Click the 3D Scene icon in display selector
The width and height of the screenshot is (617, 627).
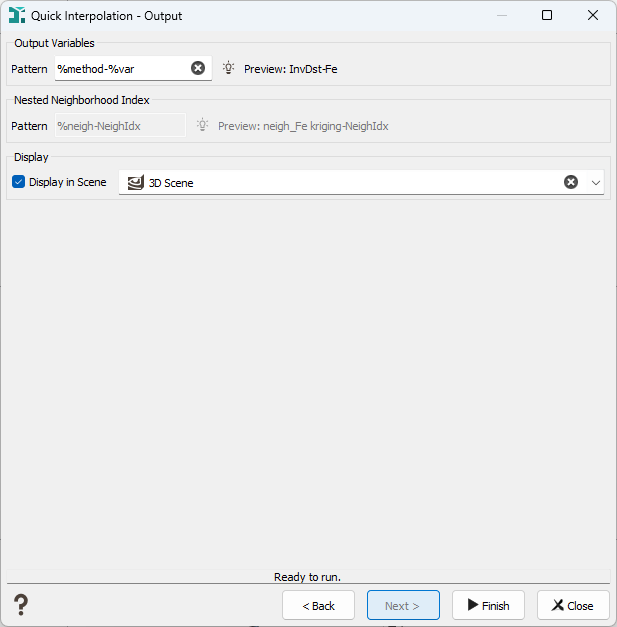pyautogui.click(x=136, y=183)
